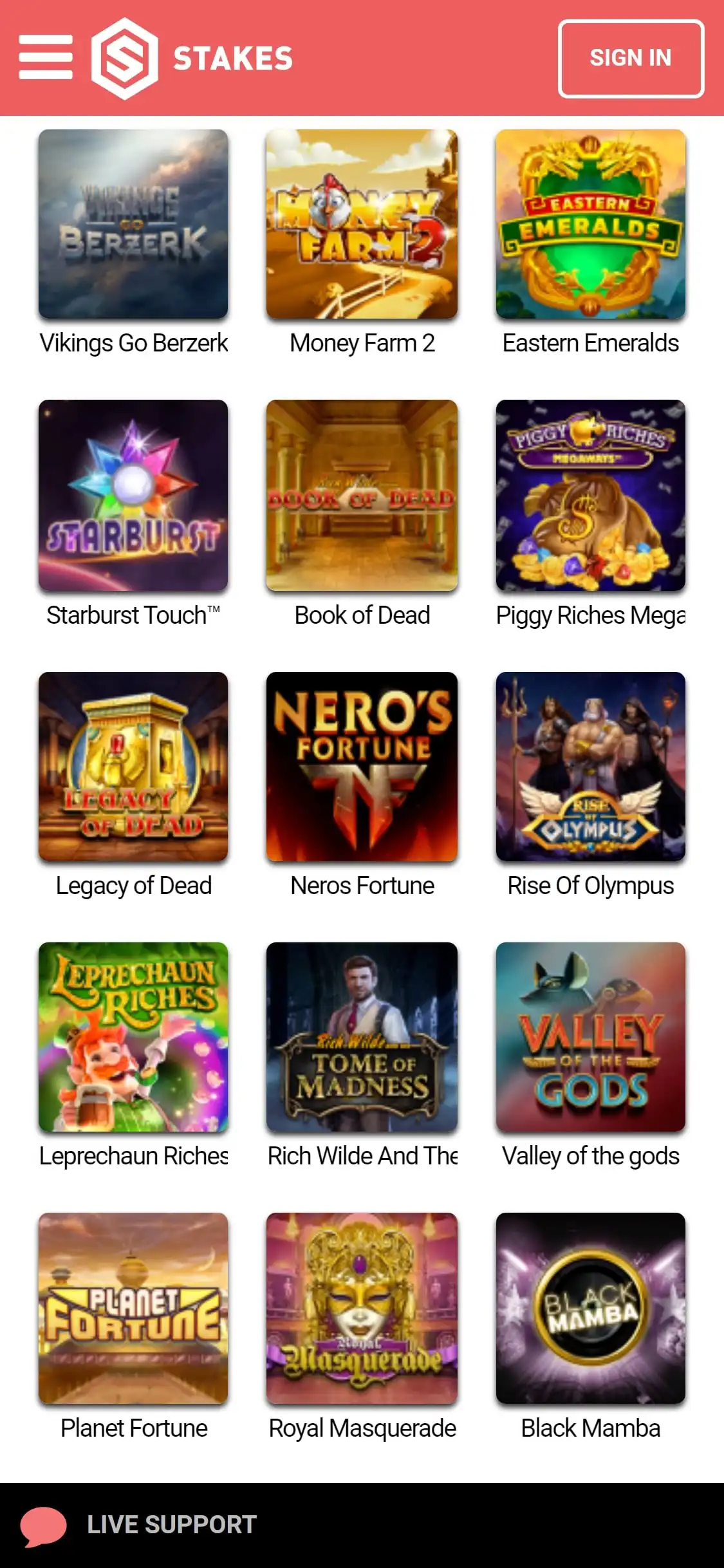Open the live support chat bubble icon
This screenshot has width=724, height=1568.
pyautogui.click(x=43, y=1526)
